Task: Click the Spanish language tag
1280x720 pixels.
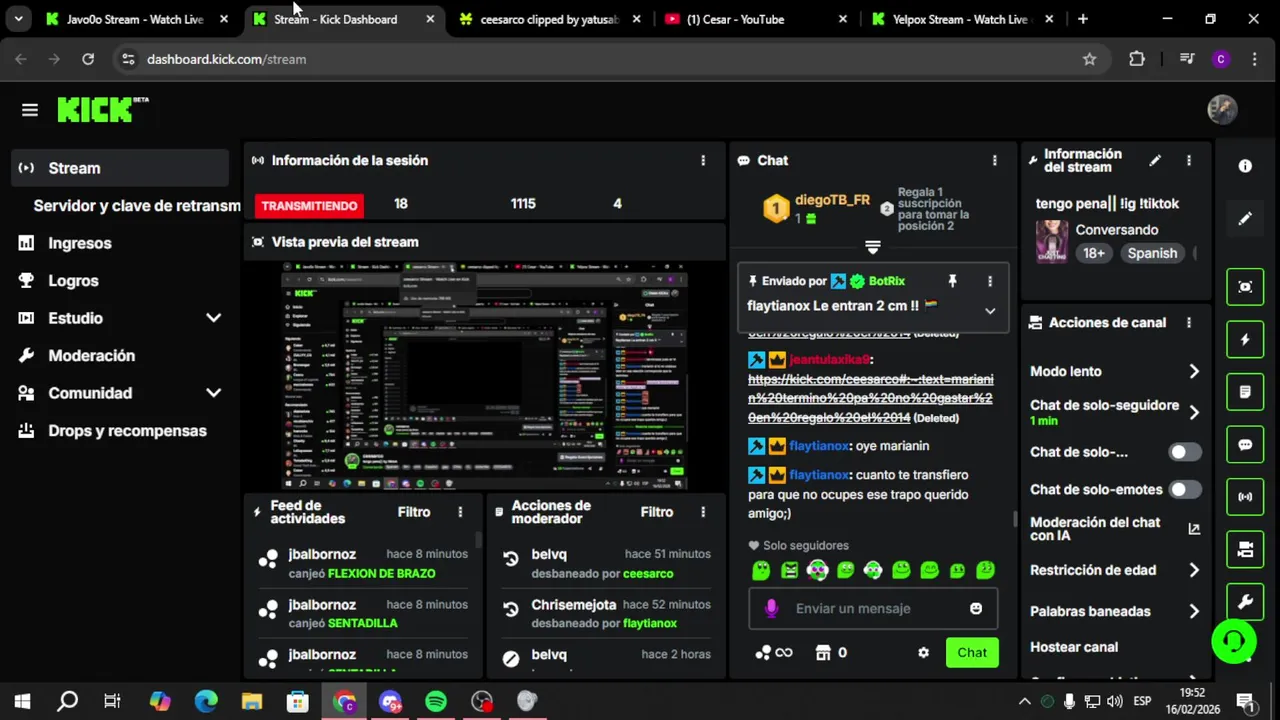Action: point(1152,253)
